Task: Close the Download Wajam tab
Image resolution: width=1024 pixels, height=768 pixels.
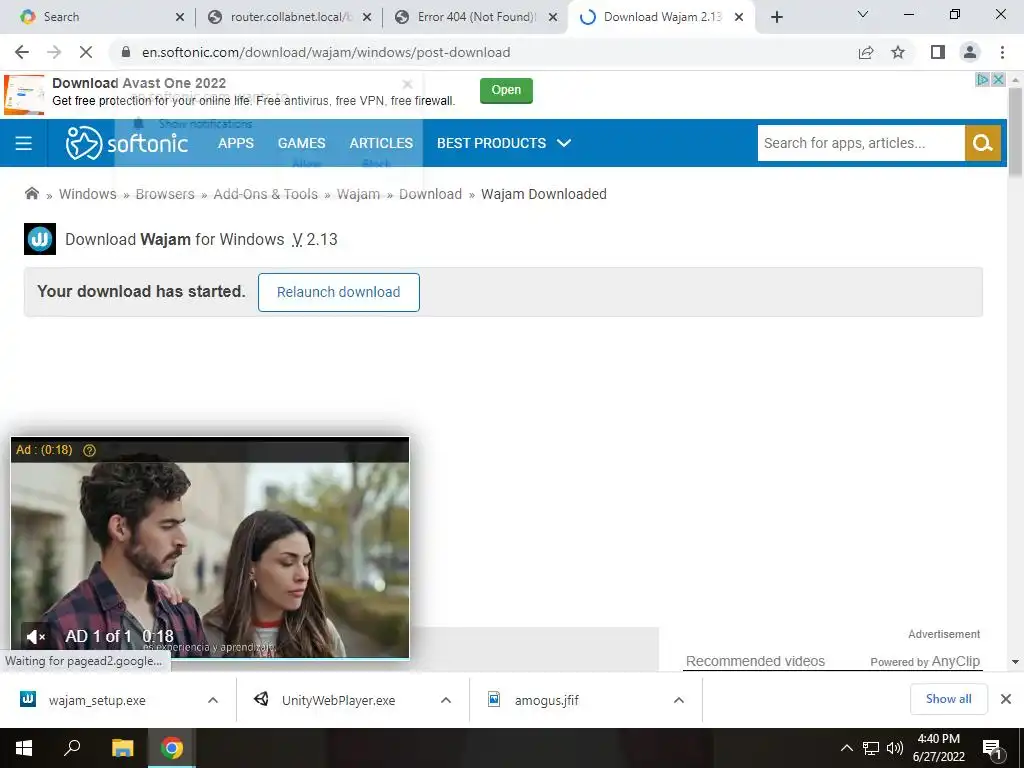Action: coord(739,17)
